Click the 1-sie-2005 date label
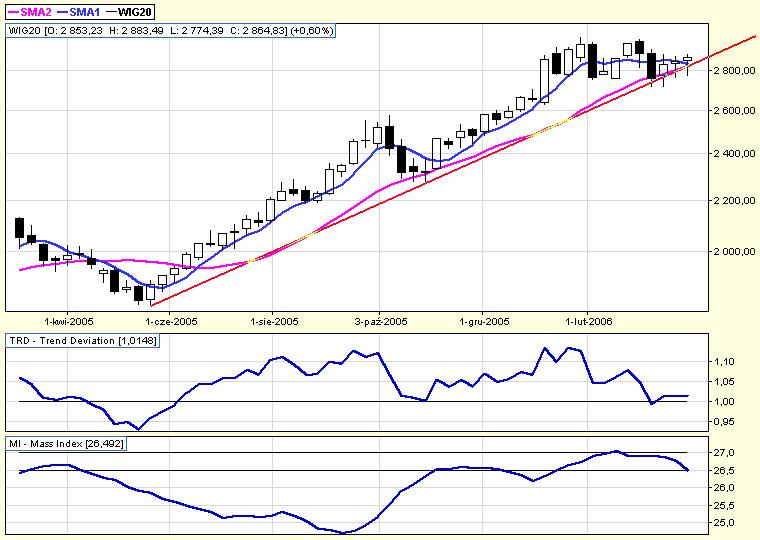Image resolution: width=760 pixels, height=540 pixels. coord(274,321)
